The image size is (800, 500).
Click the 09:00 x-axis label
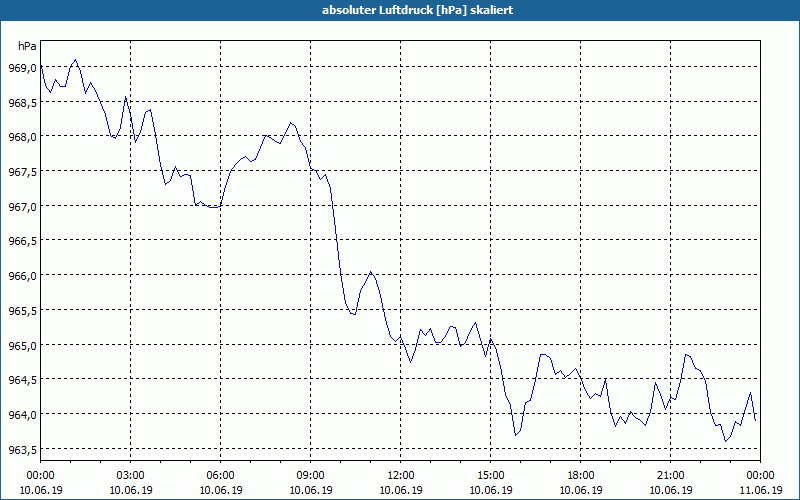[x=311, y=476]
